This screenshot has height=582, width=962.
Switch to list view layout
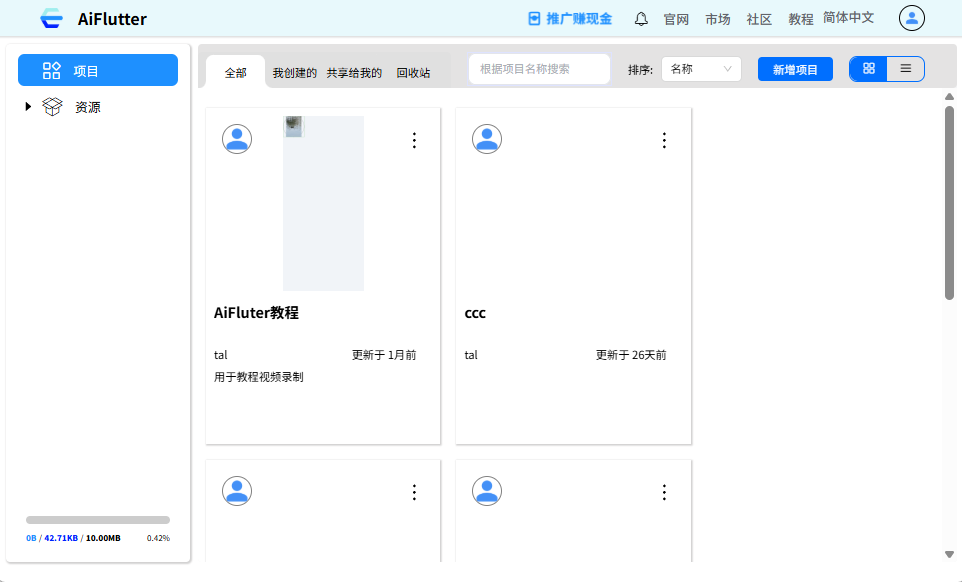[905, 69]
